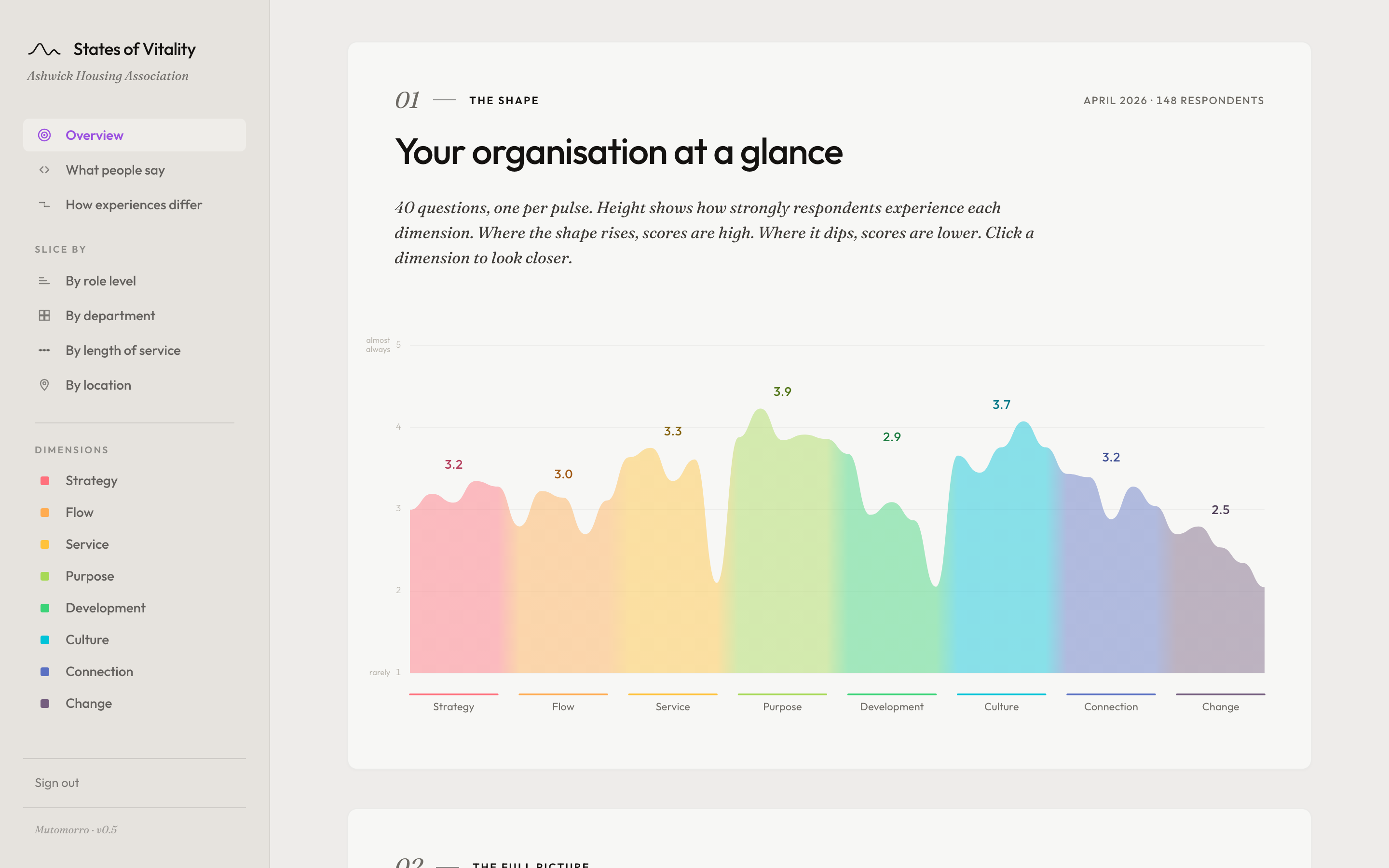Click the States of Vitality wave logo
Viewport: 1389px width, 868px height.
(x=44, y=50)
